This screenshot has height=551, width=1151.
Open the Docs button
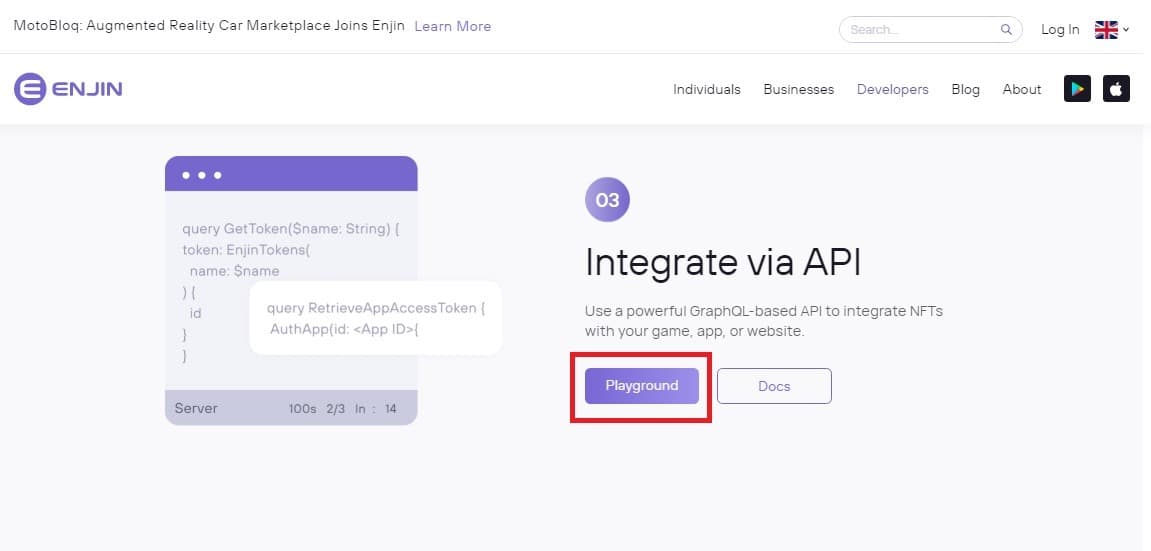click(x=774, y=386)
